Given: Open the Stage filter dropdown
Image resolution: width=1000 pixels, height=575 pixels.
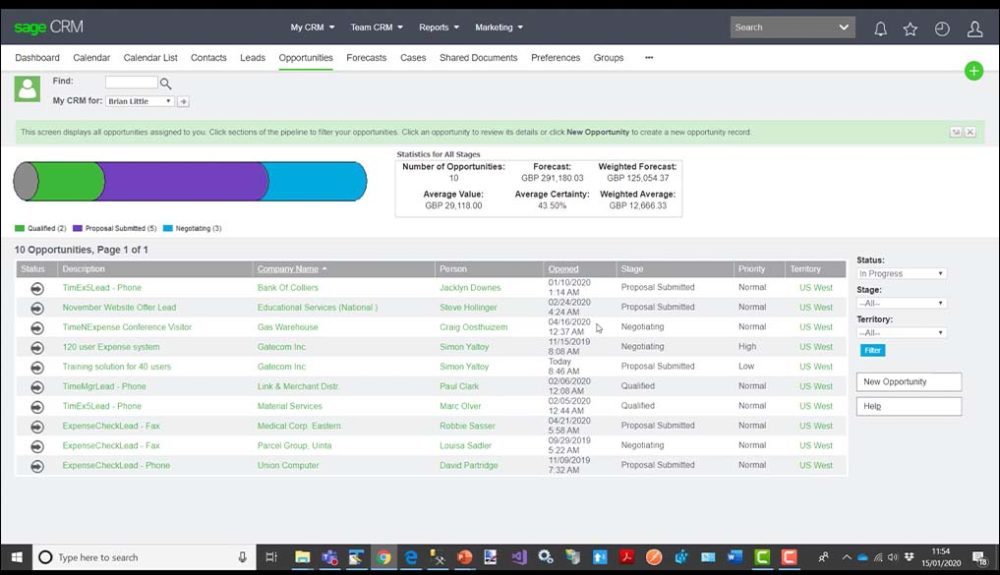Looking at the screenshot, I should tap(901, 303).
